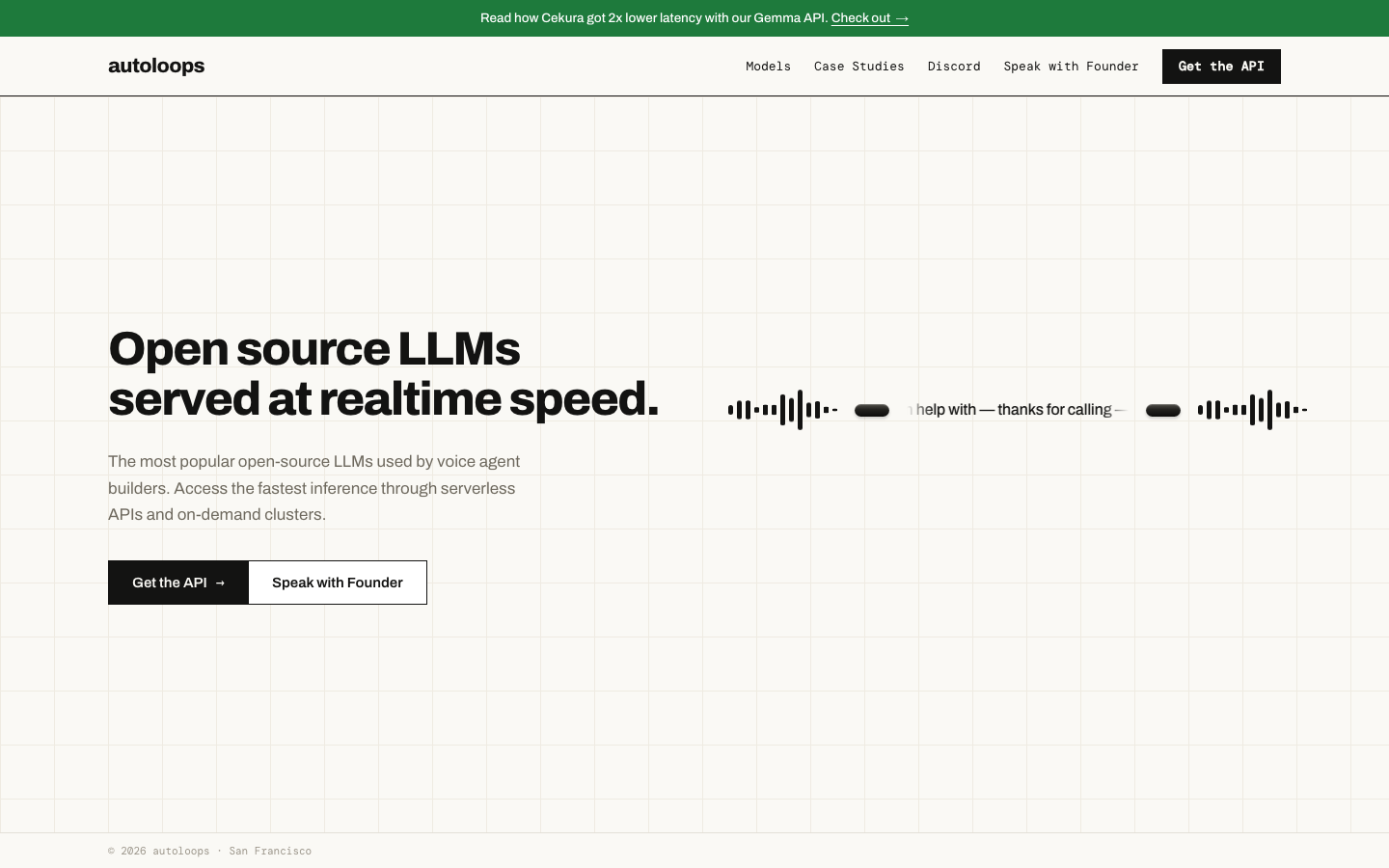Open the Case Studies nav item
The width and height of the screenshot is (1389, 868).
pyautogui.click(x=858, y=67)
